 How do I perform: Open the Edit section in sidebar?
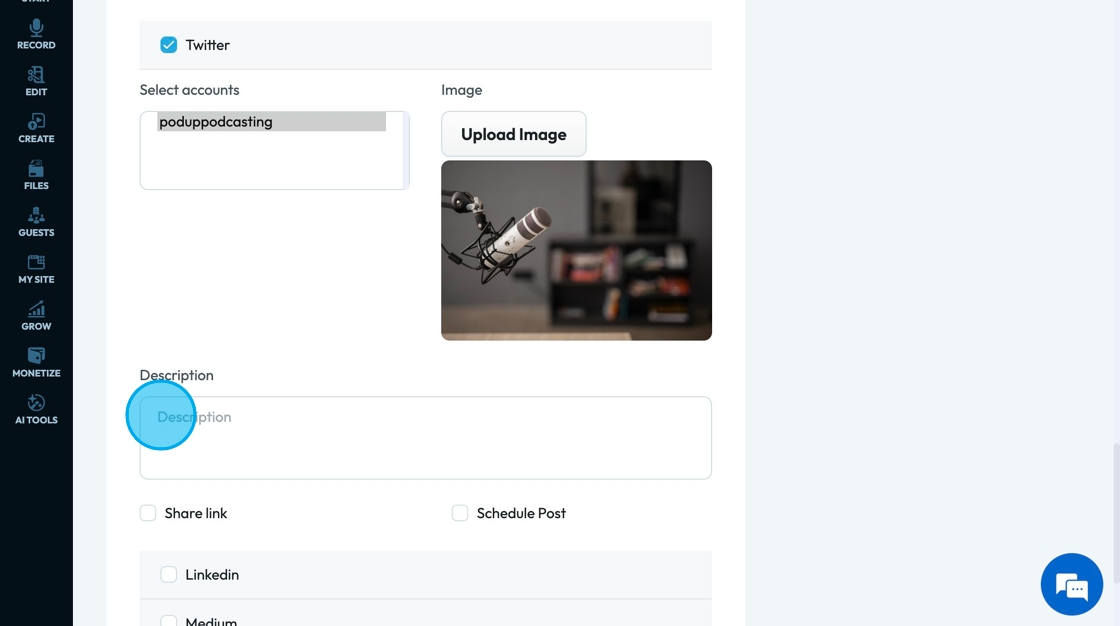[36, 81]
